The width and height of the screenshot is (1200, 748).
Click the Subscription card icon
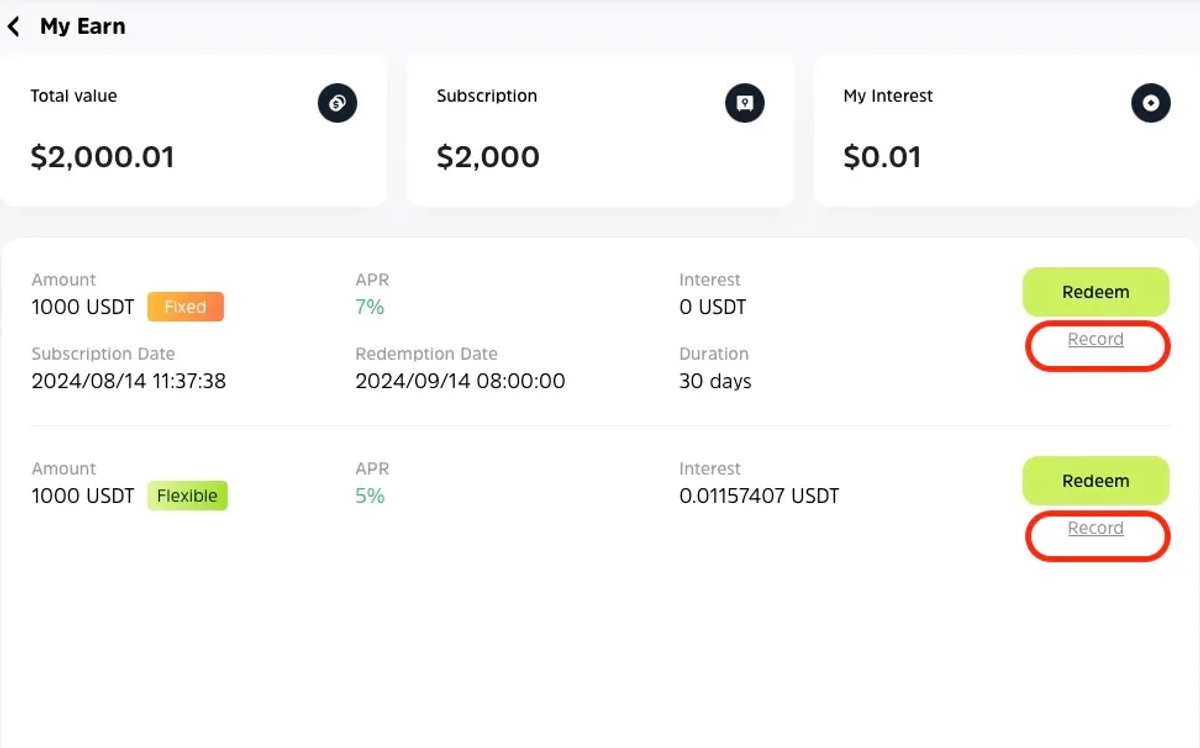(x=744, y=103)
